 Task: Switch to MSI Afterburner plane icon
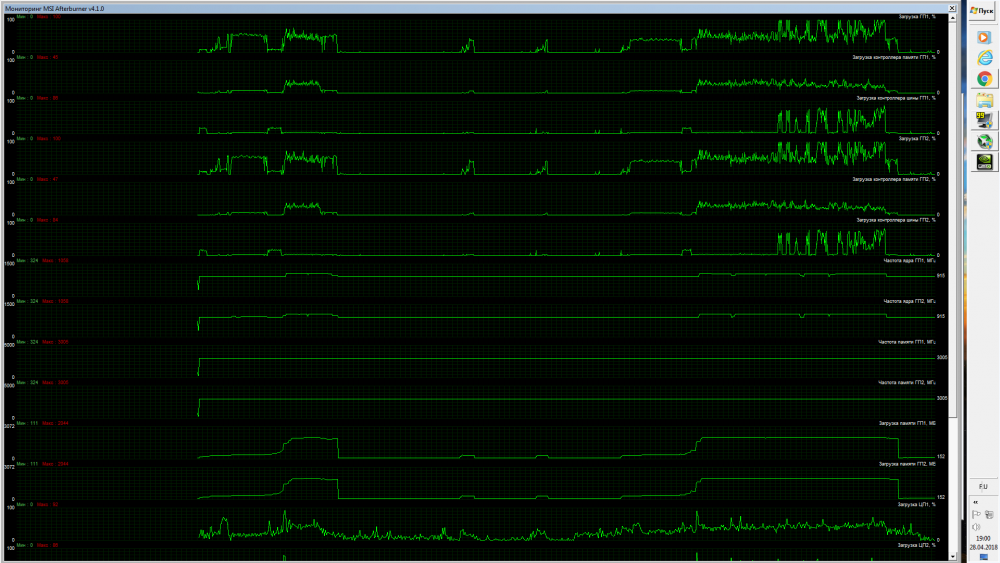(984, 141)
